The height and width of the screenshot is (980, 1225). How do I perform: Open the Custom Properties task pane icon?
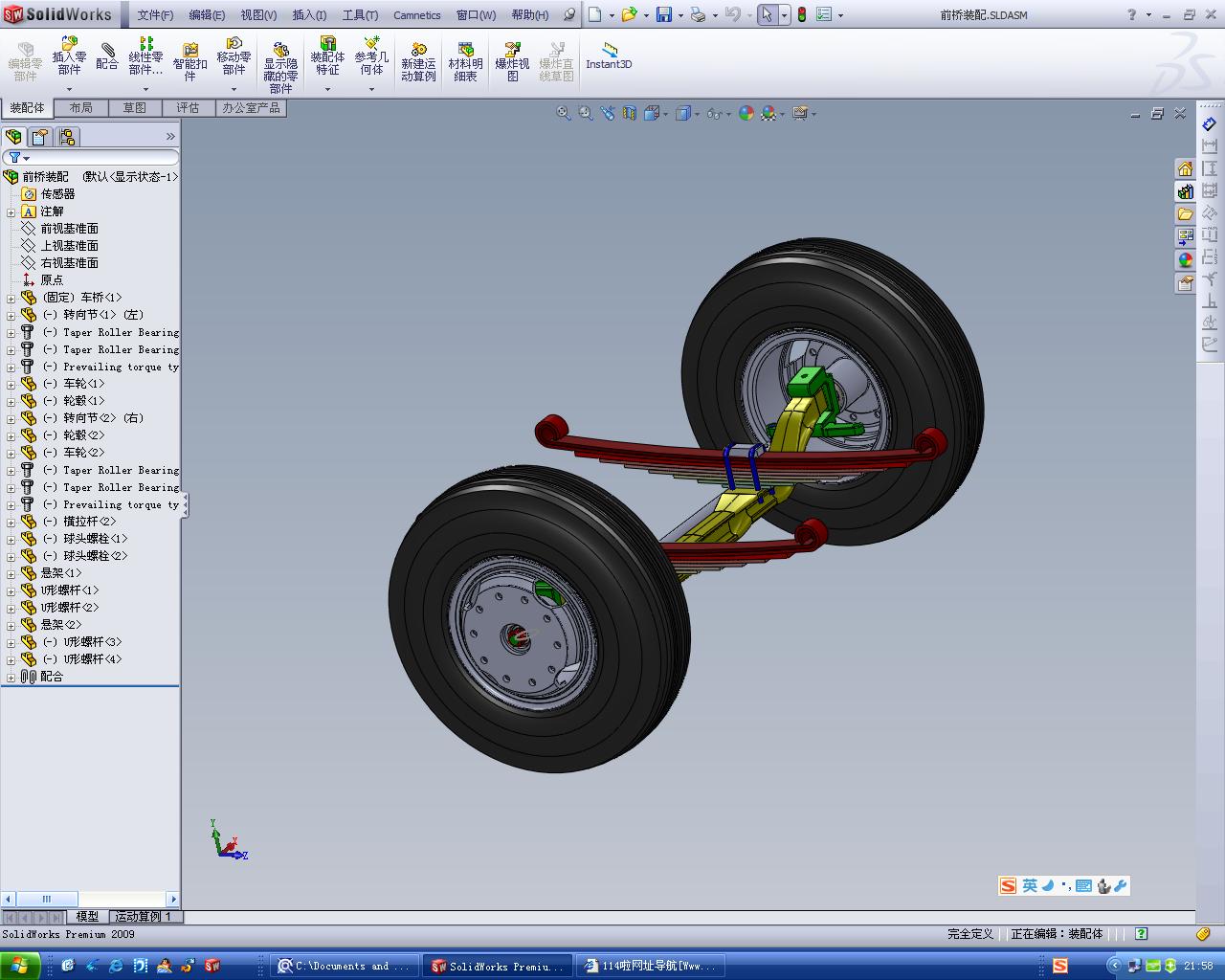click(1186, 283)
